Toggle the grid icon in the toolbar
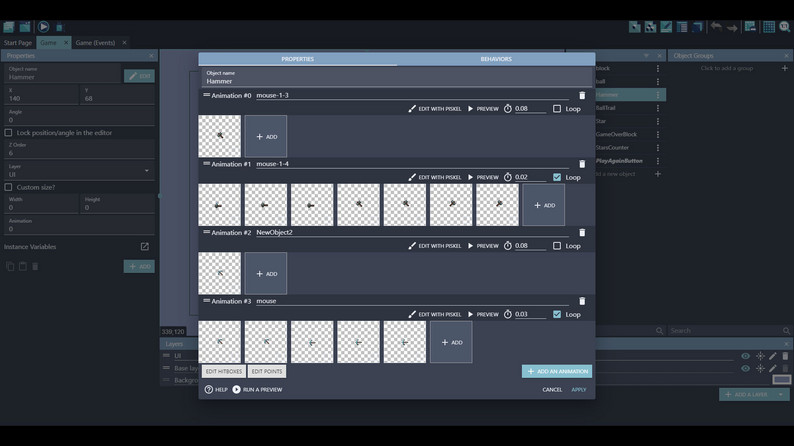 pos(769,27)
